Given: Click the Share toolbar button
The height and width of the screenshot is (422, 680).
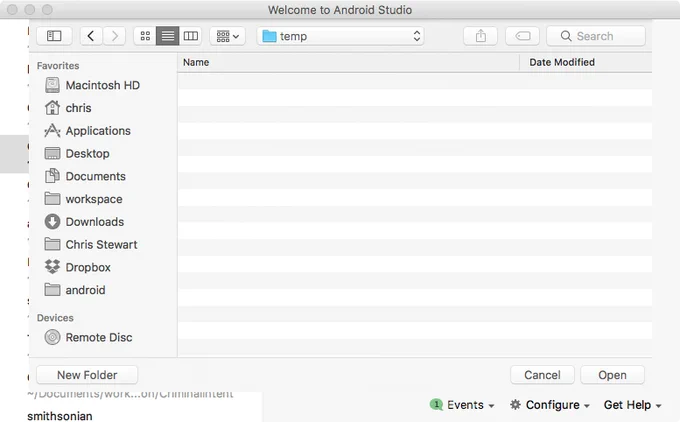Looking at the screenshot, I should click(x=481, y=36).
